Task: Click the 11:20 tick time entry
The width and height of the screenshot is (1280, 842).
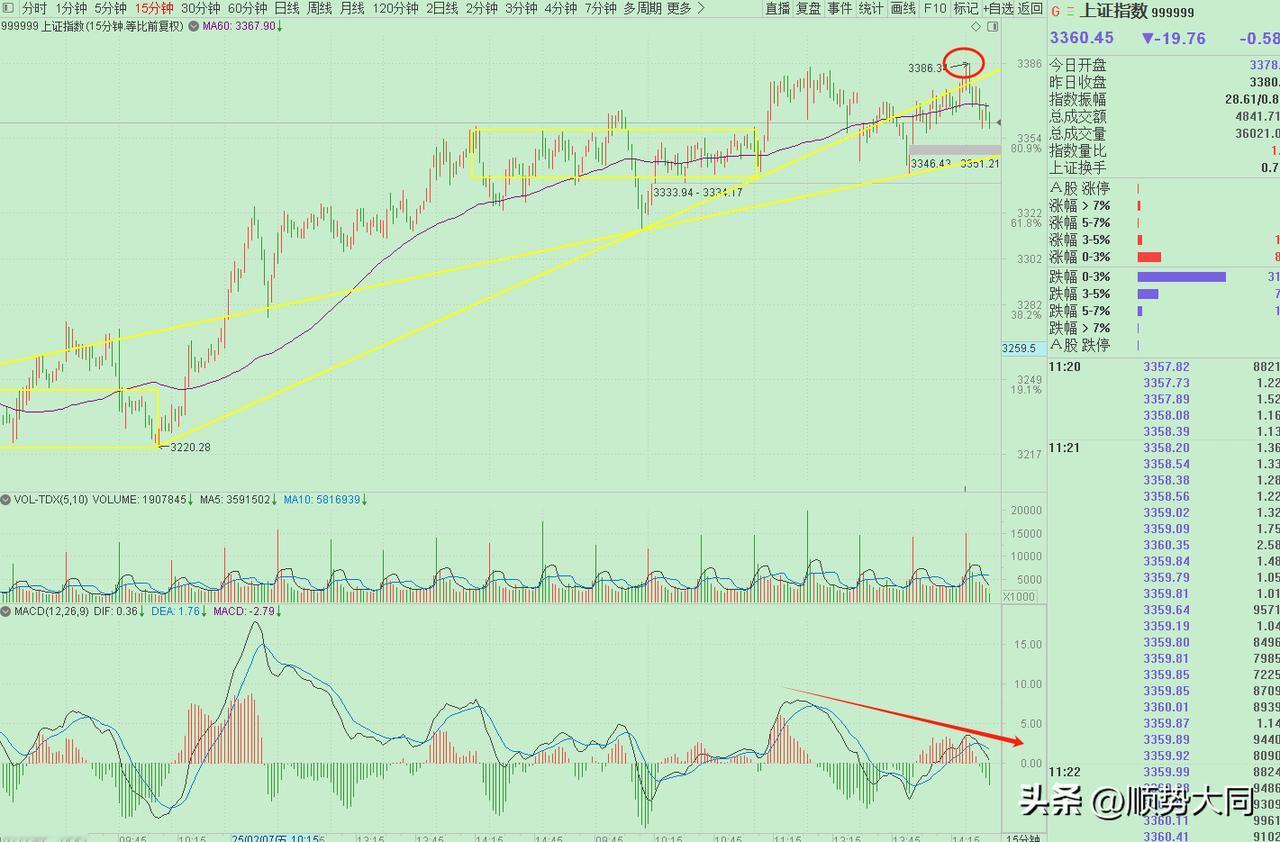Action: coord(1065,367)
